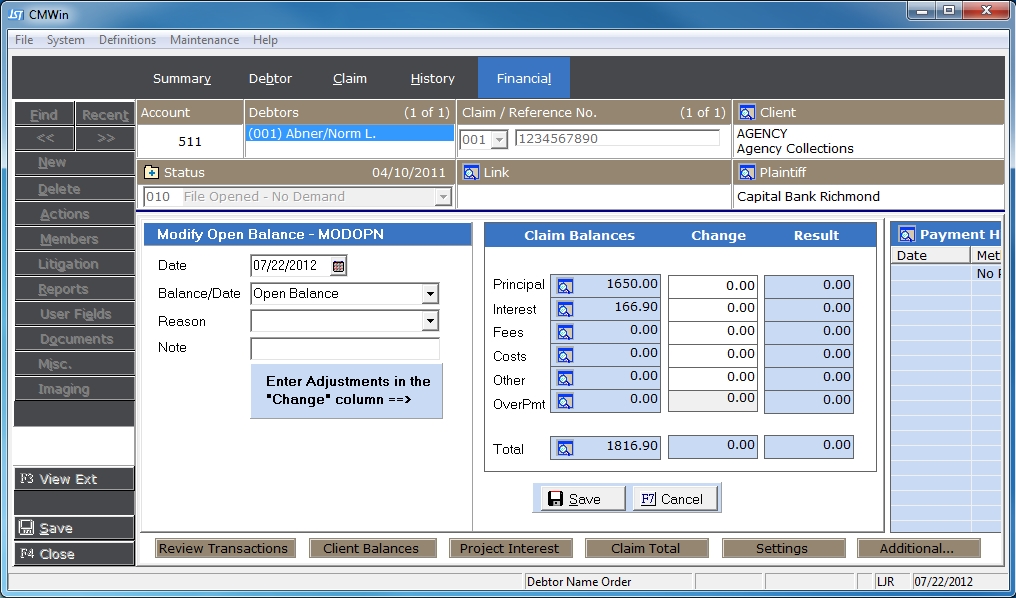
Task: Open the claim number 001 dropdown
Action: [x=499, y=140]
